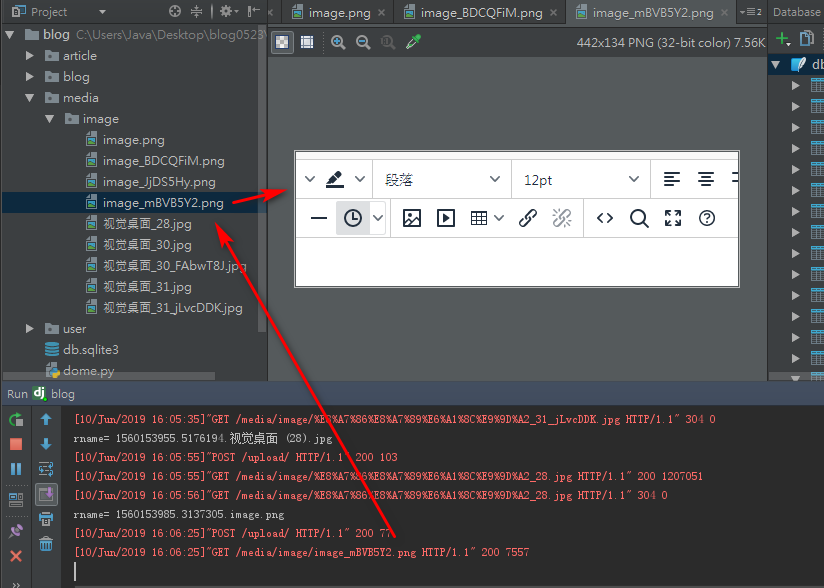Toggle the checkered transparency background
The width and height of the screenshot is (824, 588).
point(283,42)
